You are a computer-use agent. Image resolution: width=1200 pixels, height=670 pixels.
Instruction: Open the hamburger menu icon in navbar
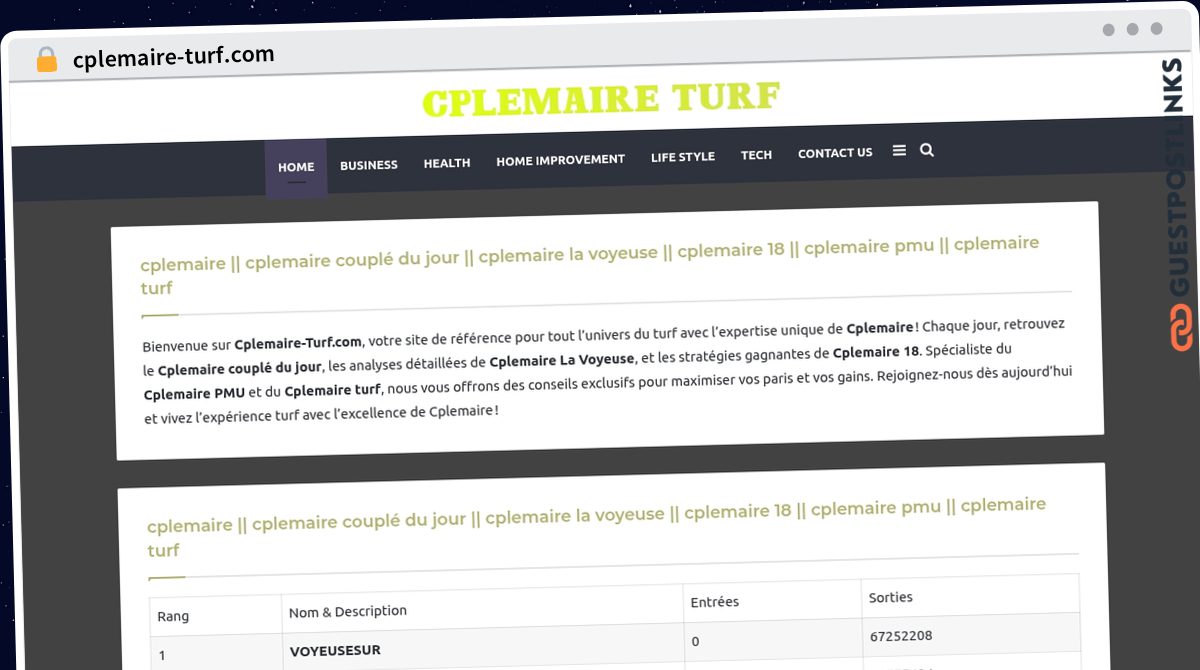(x=899, y=150)
